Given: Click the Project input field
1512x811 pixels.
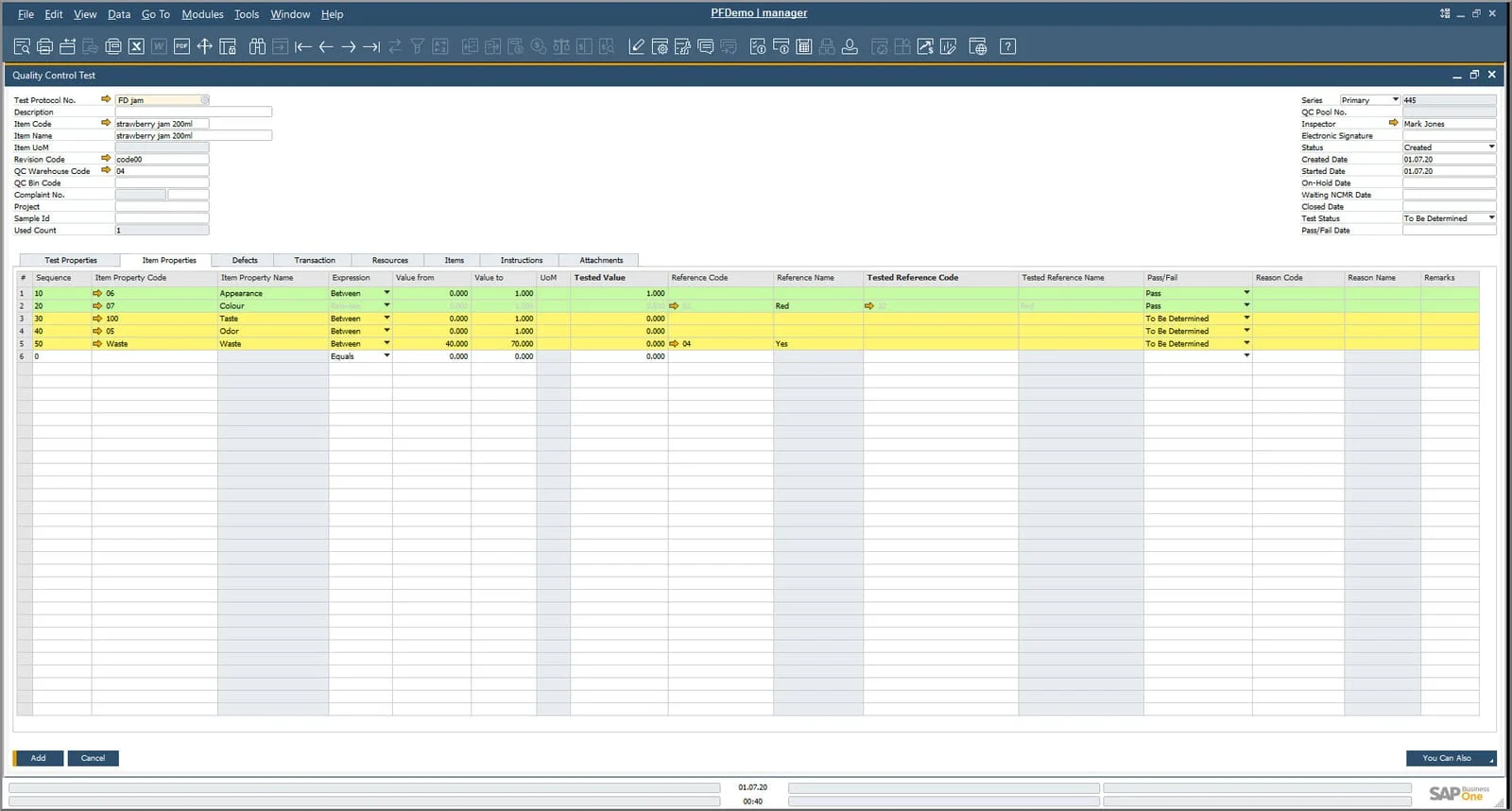Looking at the screenshot, I should (x=162, y=206).
